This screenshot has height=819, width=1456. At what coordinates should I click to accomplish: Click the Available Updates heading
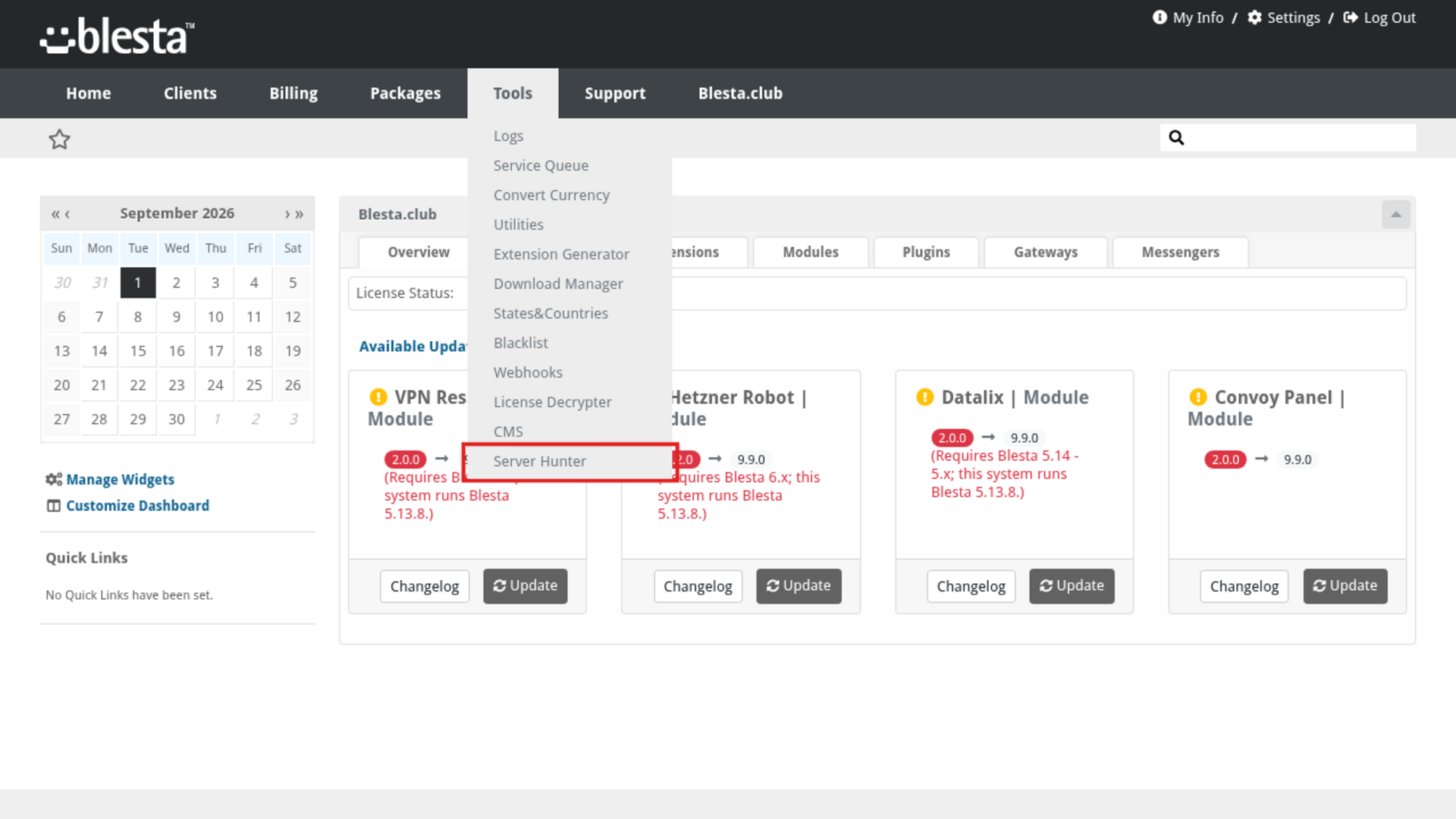click(x=413, y=347)
